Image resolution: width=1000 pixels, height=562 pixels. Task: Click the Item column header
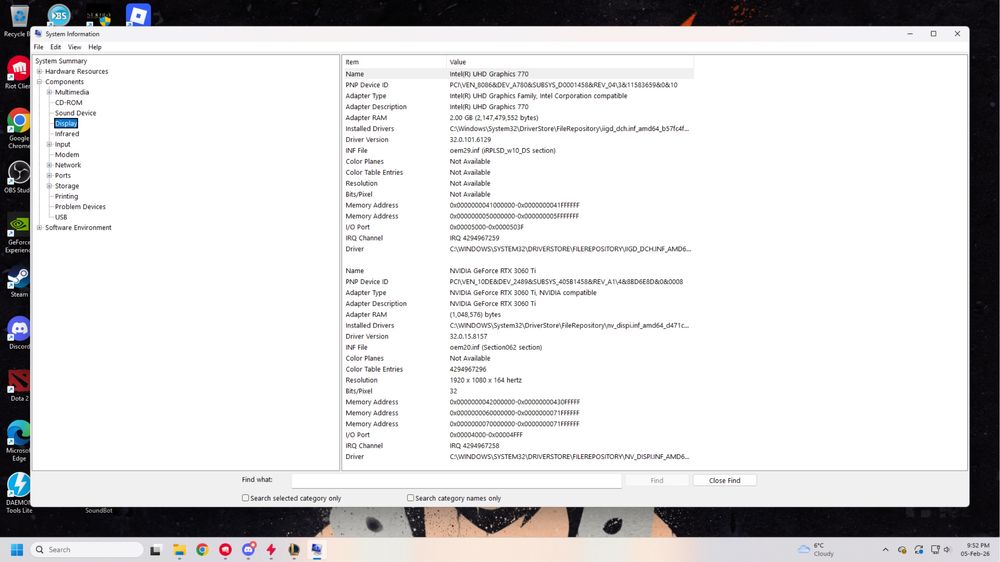coord(394,62)
